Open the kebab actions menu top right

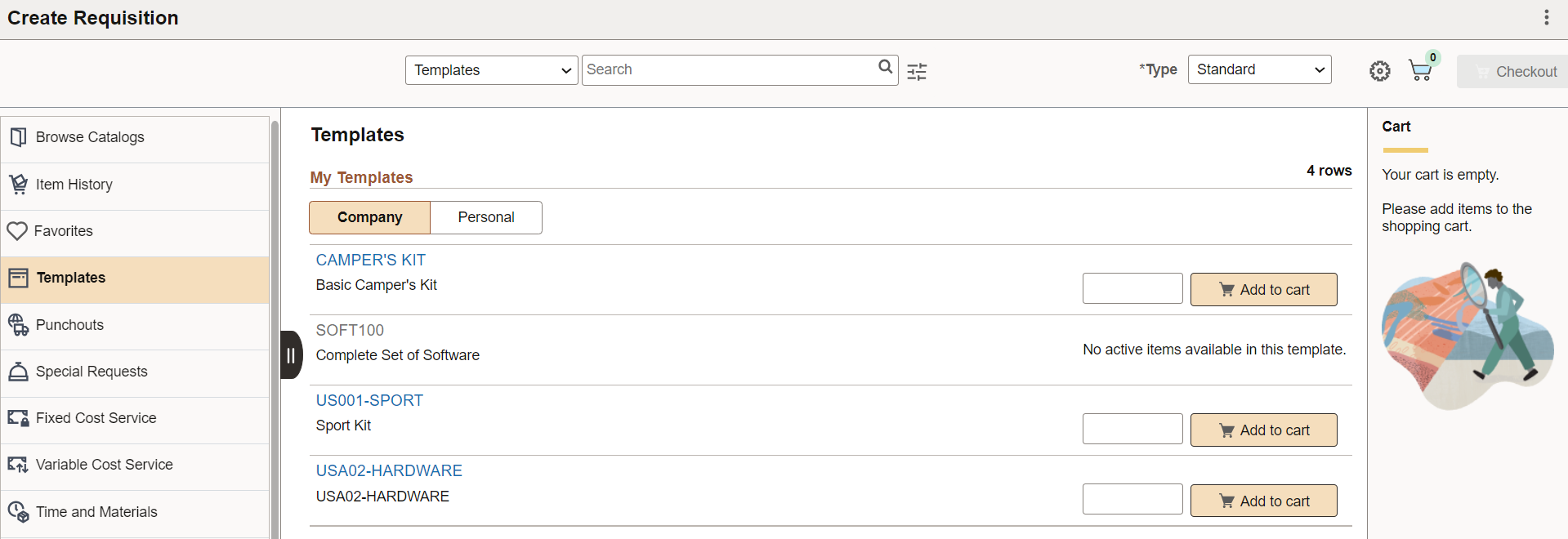1546,16
